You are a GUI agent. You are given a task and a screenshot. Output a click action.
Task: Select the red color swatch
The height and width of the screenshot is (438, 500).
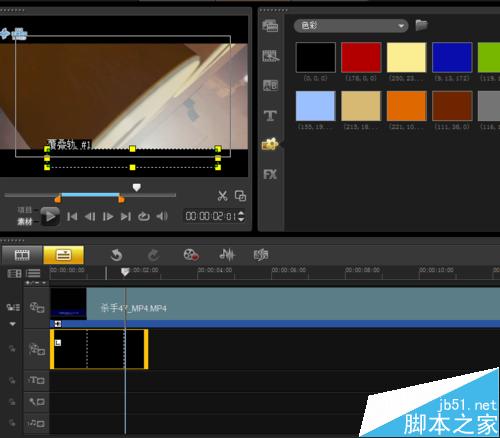pos(361,57)
